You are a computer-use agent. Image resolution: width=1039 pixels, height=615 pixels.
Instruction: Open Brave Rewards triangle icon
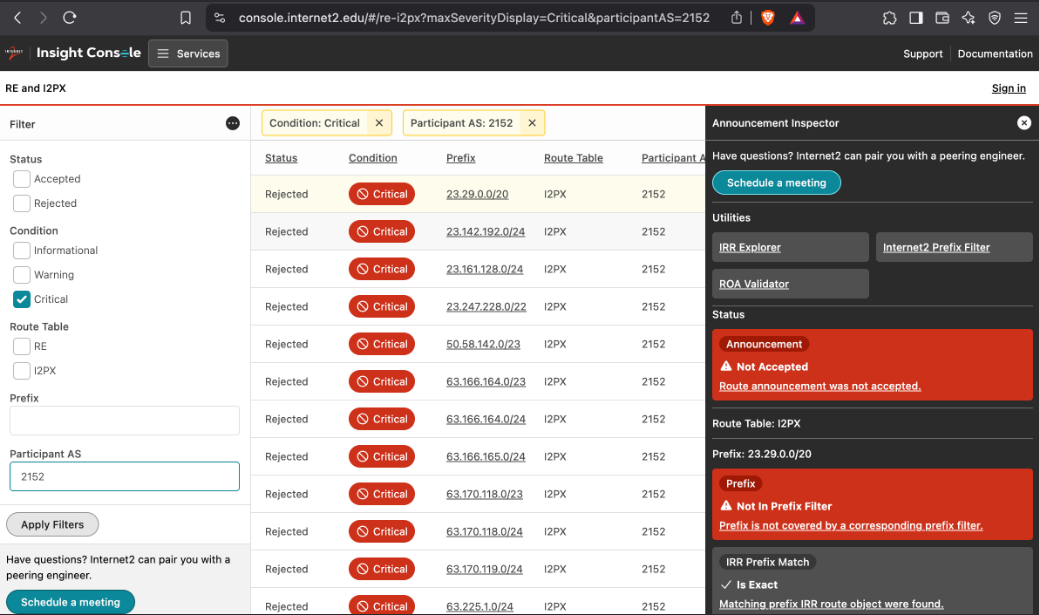coord(797,18)
